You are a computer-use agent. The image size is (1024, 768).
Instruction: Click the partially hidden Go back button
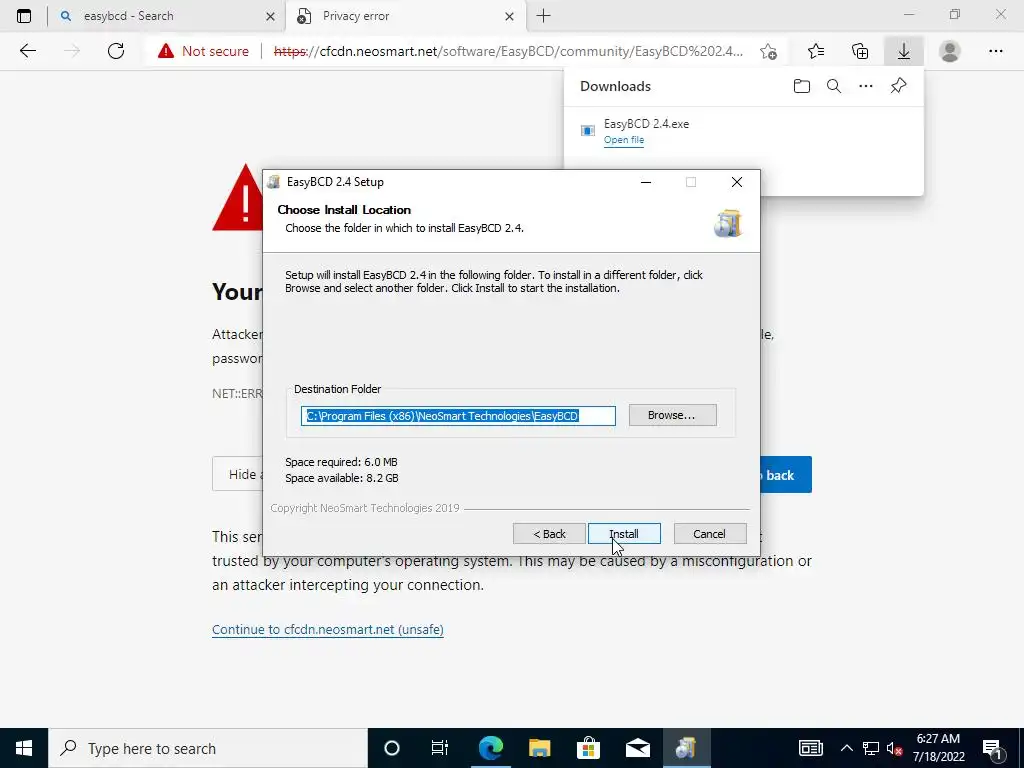[x=786, y=475]
